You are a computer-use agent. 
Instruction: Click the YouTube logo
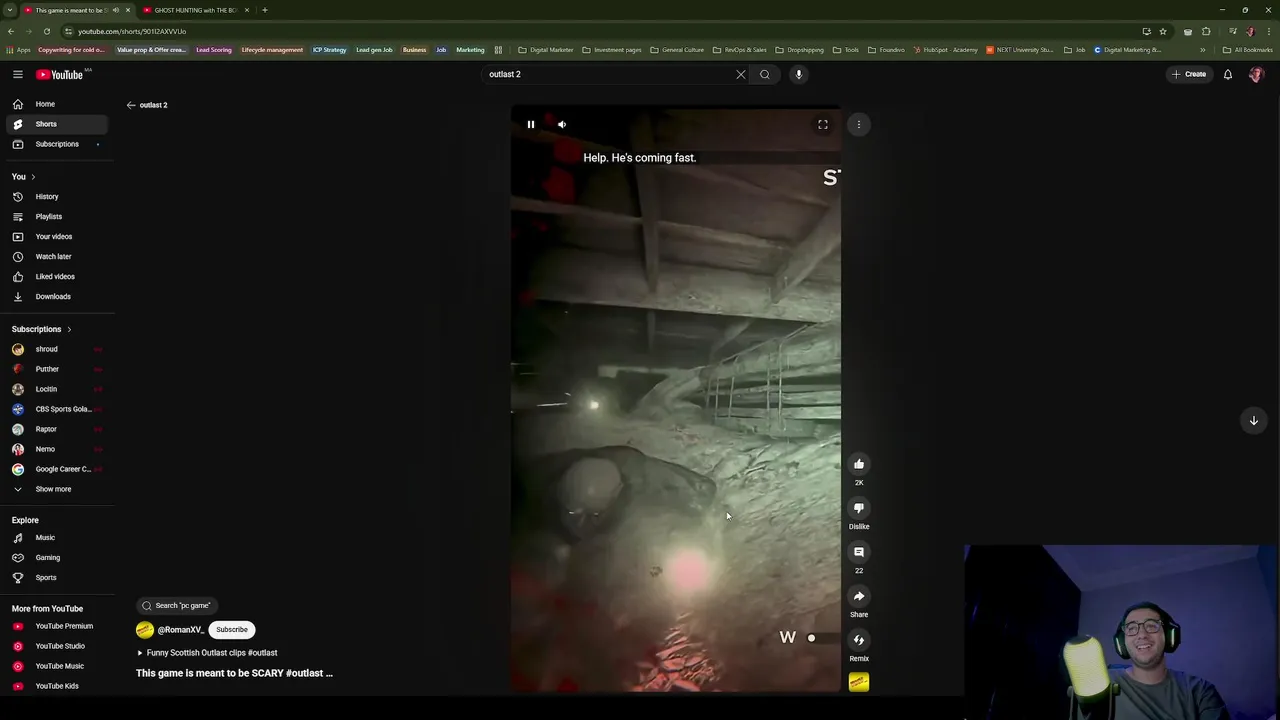(60, 74)
